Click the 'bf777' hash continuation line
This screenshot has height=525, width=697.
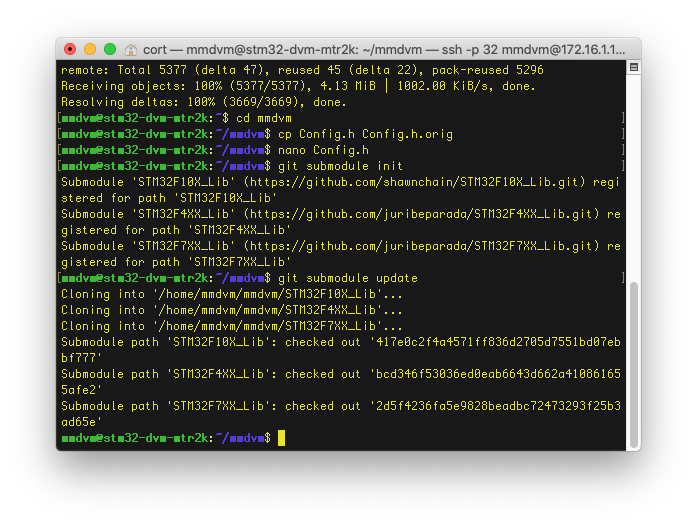(x=81, y=358)
